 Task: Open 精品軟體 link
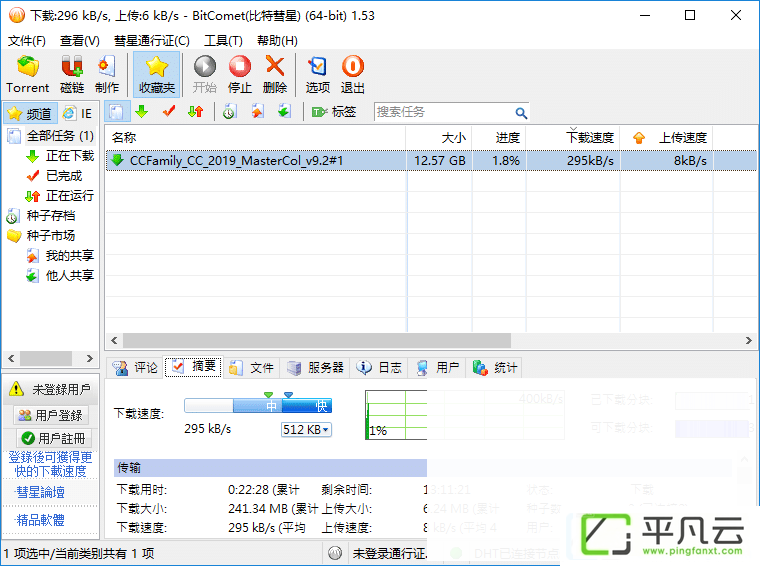pos(41,520)
